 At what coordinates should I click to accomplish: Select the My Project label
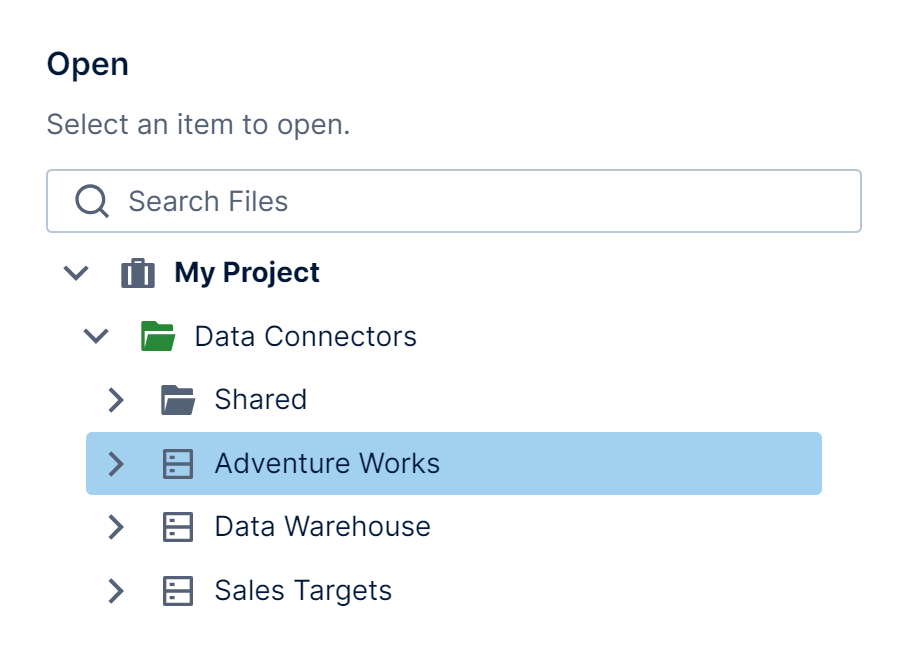click(x=247, y=273)
